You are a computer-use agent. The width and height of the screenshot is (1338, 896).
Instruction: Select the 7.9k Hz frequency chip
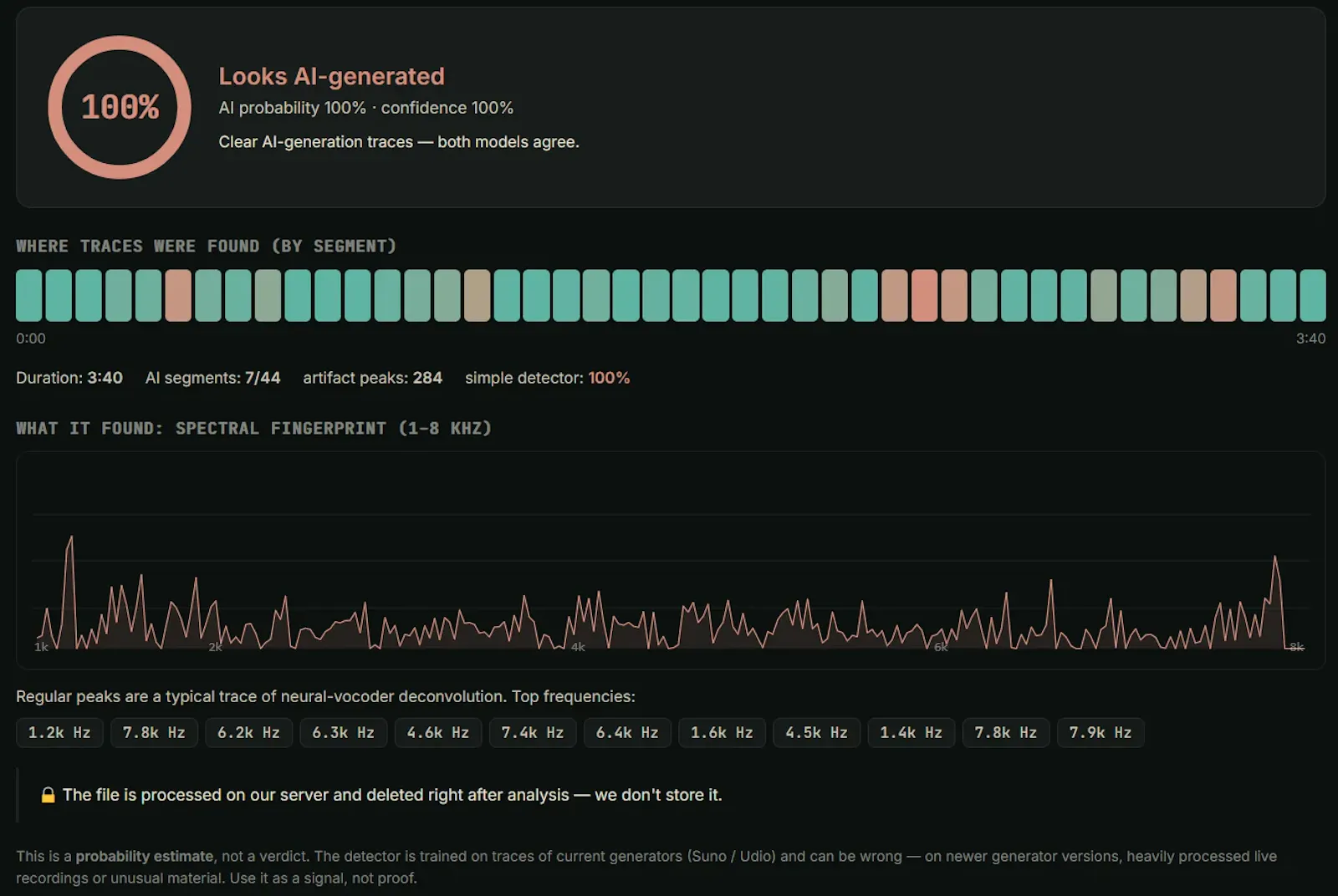(1100, 733)
